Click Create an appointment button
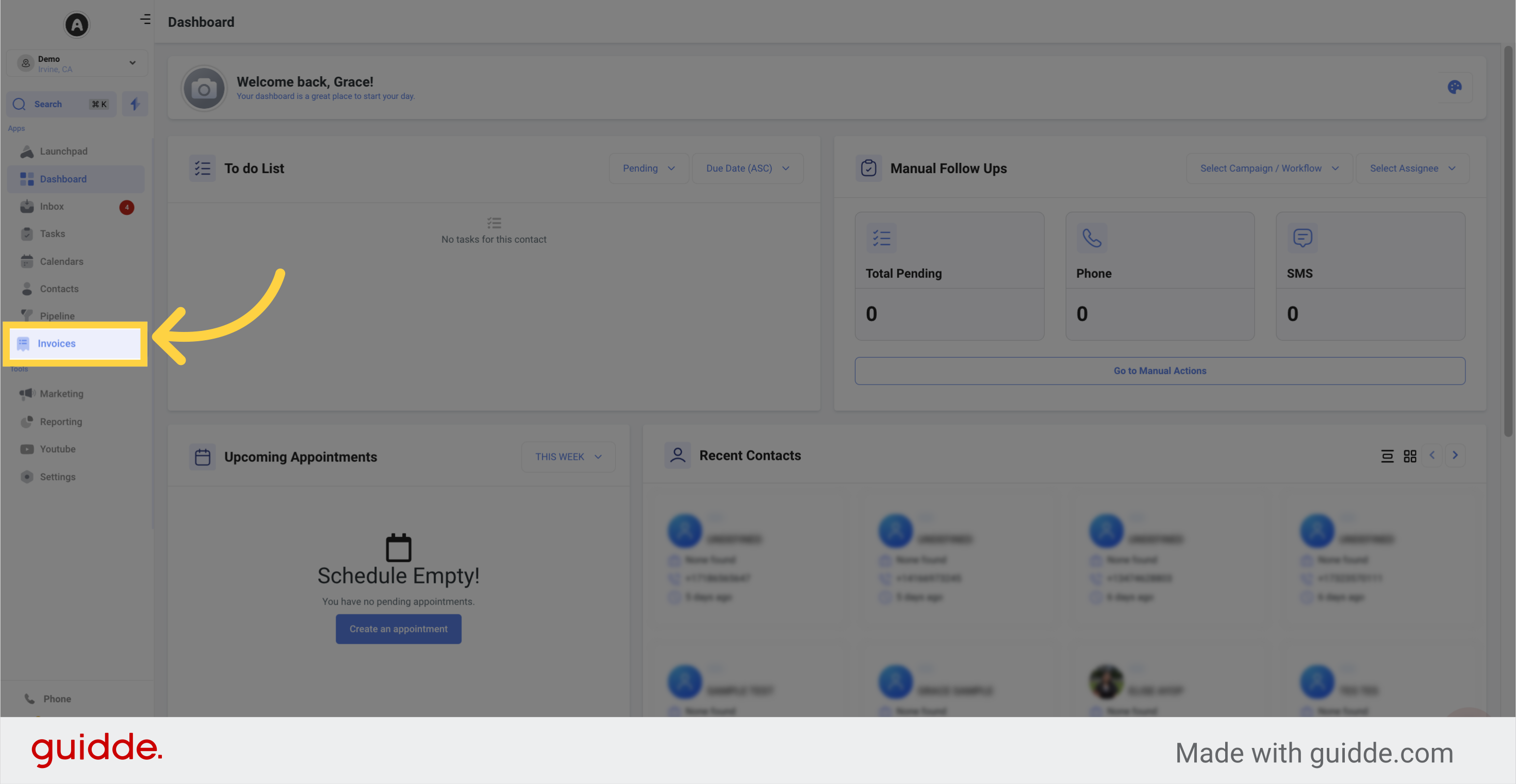This screenshot has width=1516, height=784. (x=399, y=629)
